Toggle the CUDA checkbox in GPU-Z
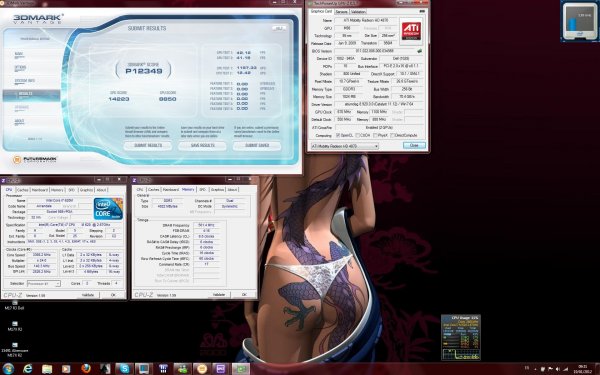 [357, 135]
